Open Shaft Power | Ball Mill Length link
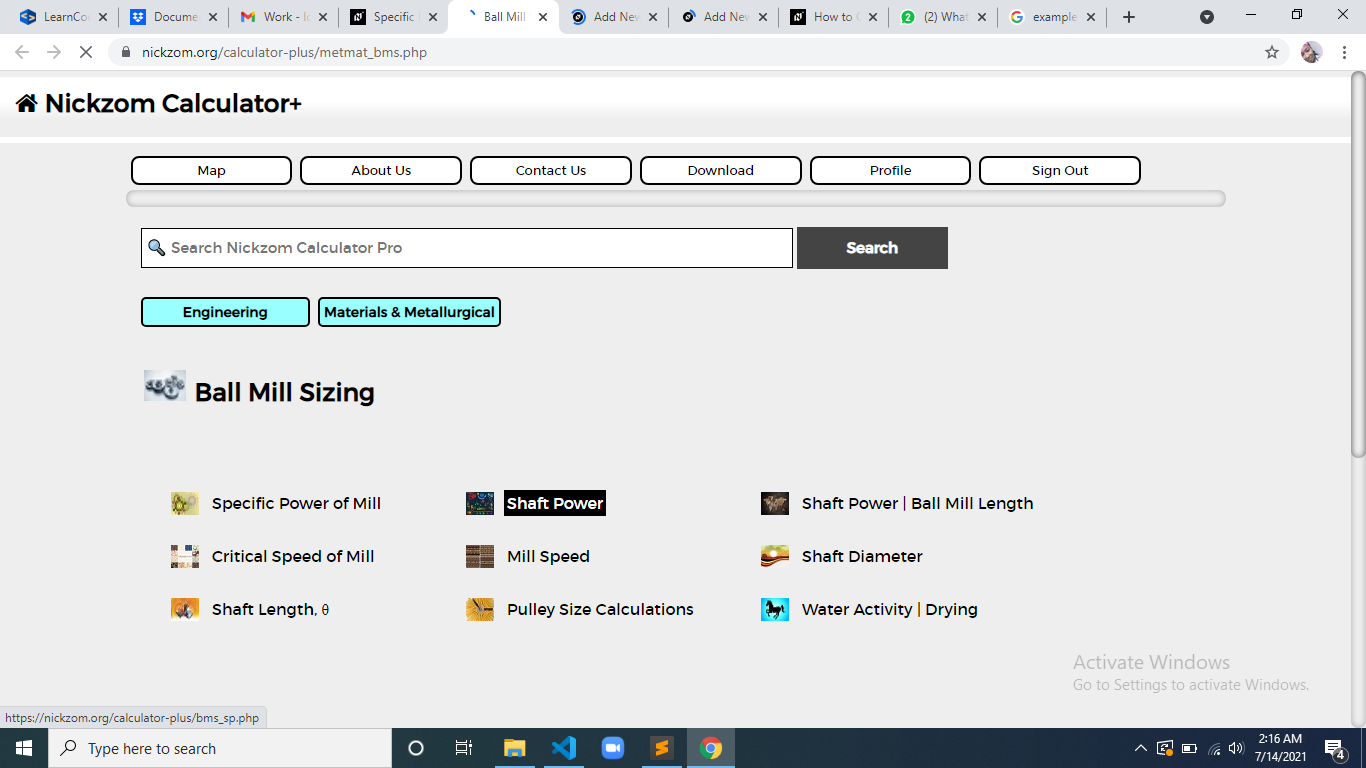Screen dimensions: 1366x768 [918, 503]
